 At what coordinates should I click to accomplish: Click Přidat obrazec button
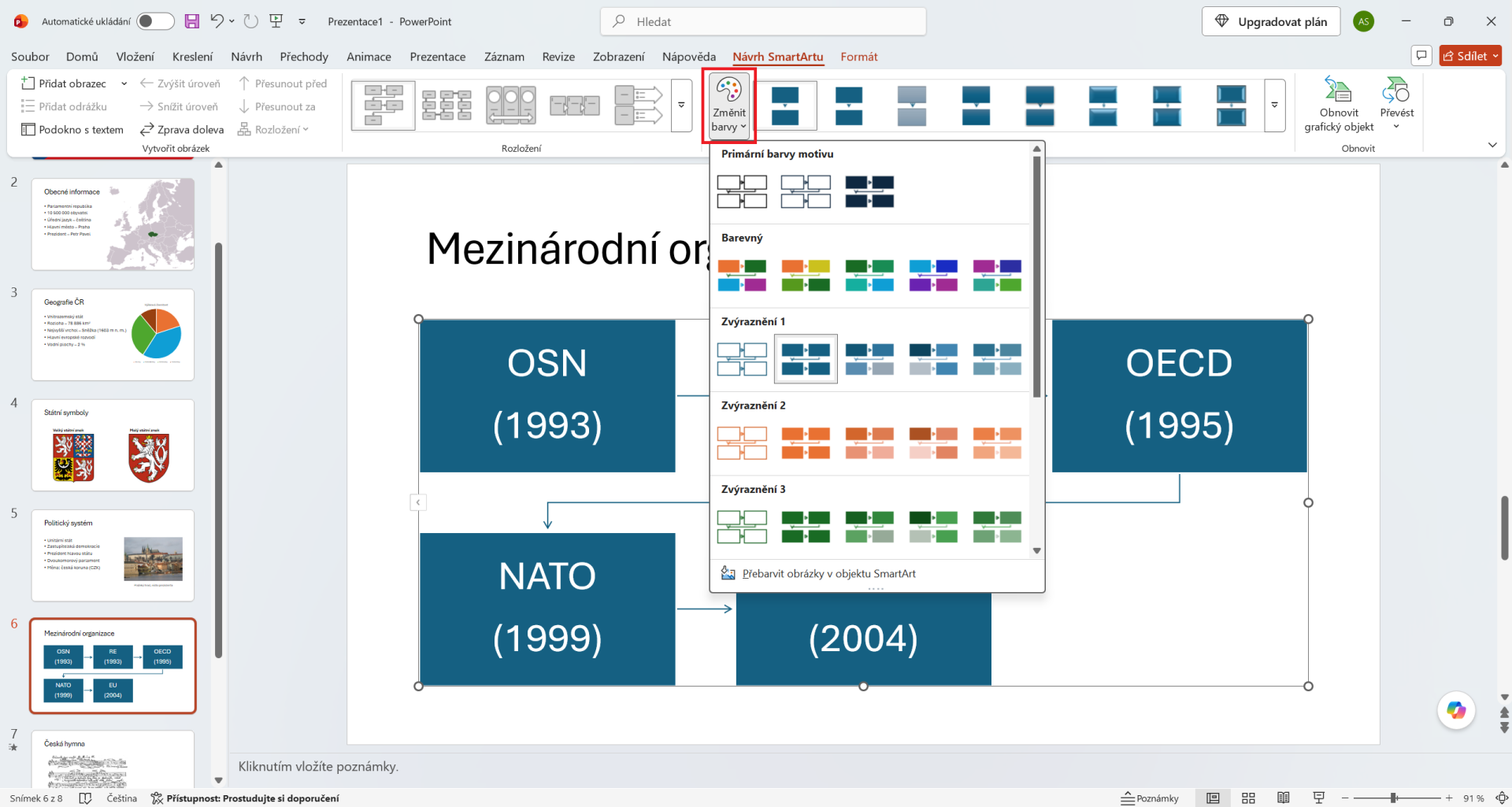65,83
